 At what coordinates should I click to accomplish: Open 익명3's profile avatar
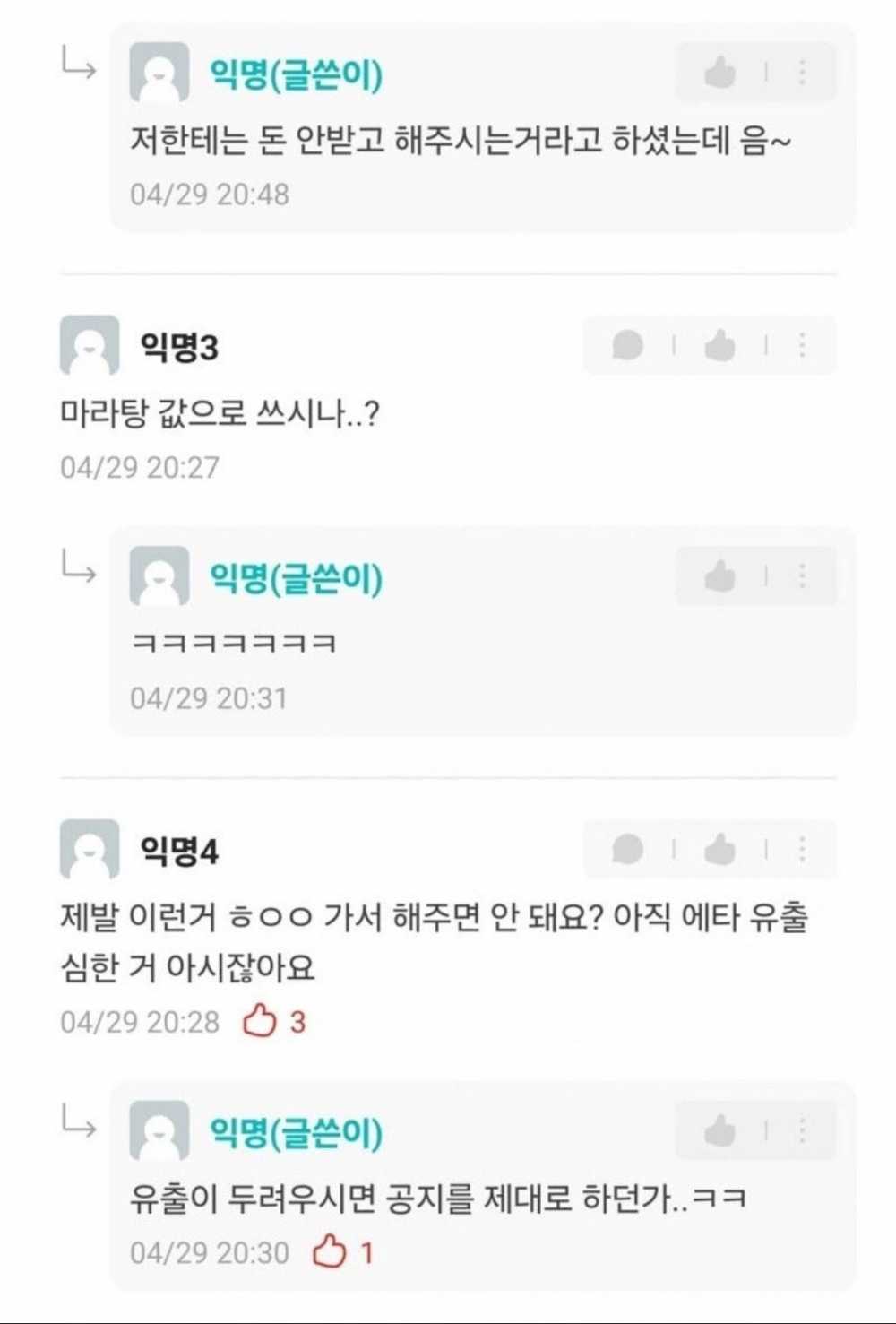90,345
